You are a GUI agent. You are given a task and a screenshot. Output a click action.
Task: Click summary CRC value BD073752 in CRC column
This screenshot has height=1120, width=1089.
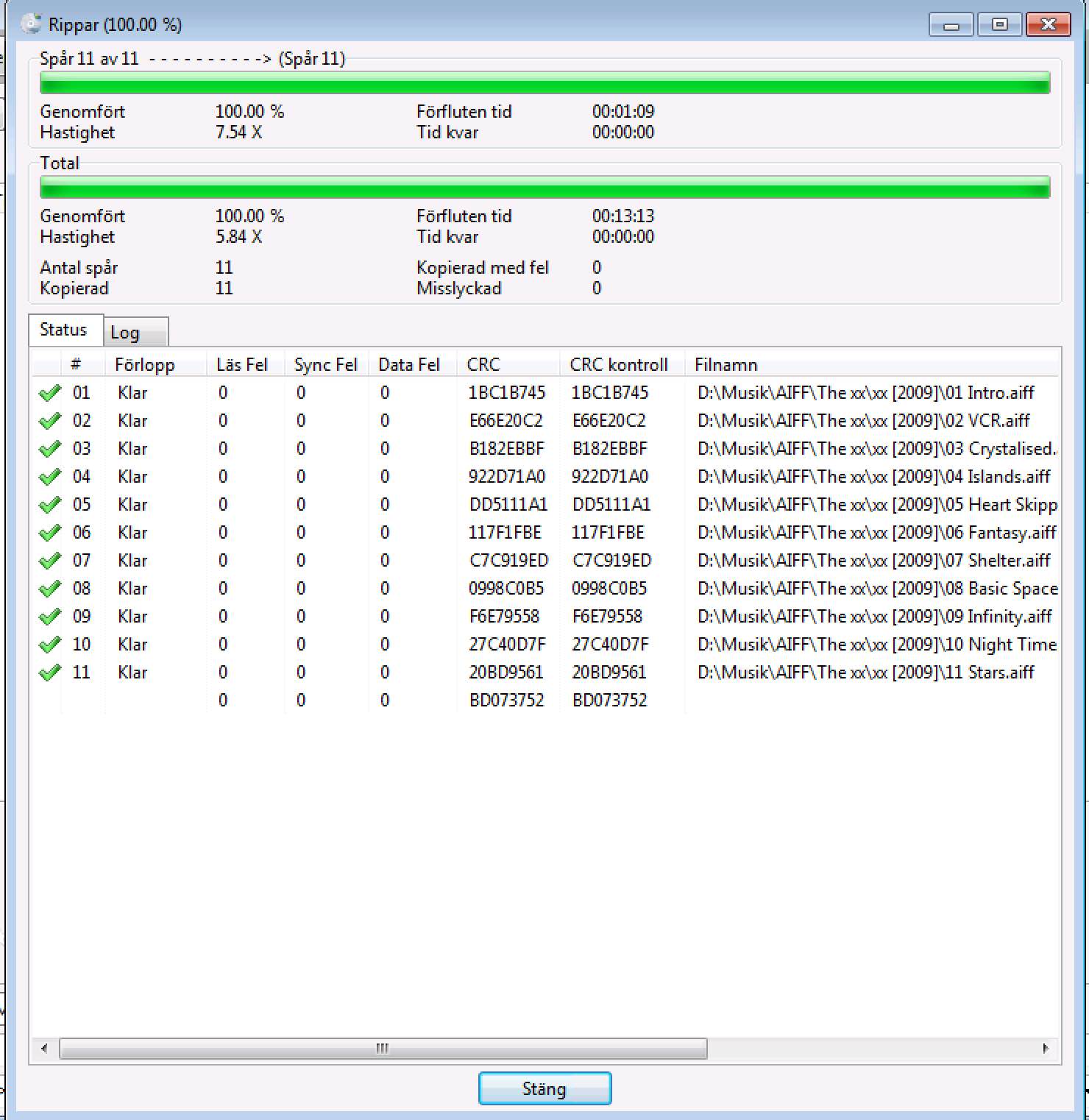pyautogui.click(x=507, y=701)
